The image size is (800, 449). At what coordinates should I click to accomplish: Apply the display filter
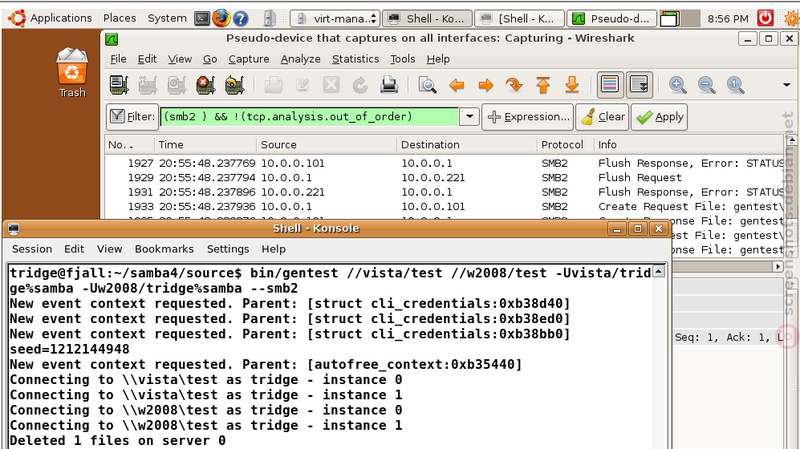pos(659,117)
